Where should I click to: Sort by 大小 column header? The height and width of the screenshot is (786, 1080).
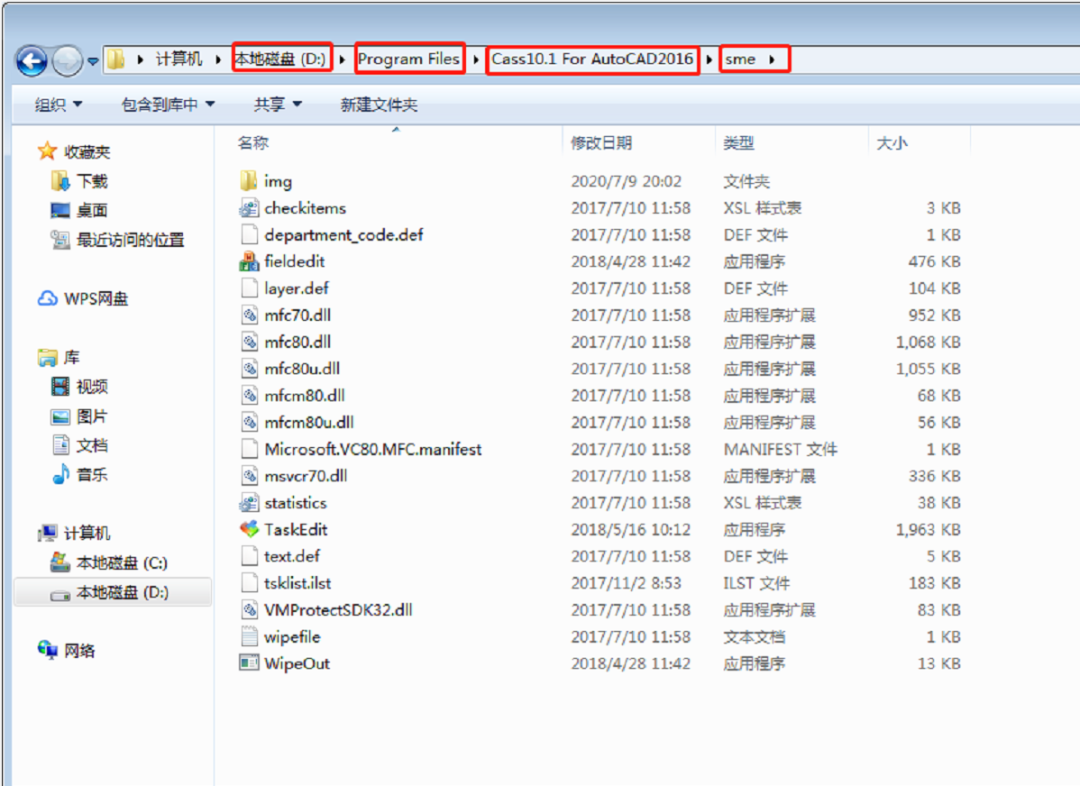click(891, 143)
